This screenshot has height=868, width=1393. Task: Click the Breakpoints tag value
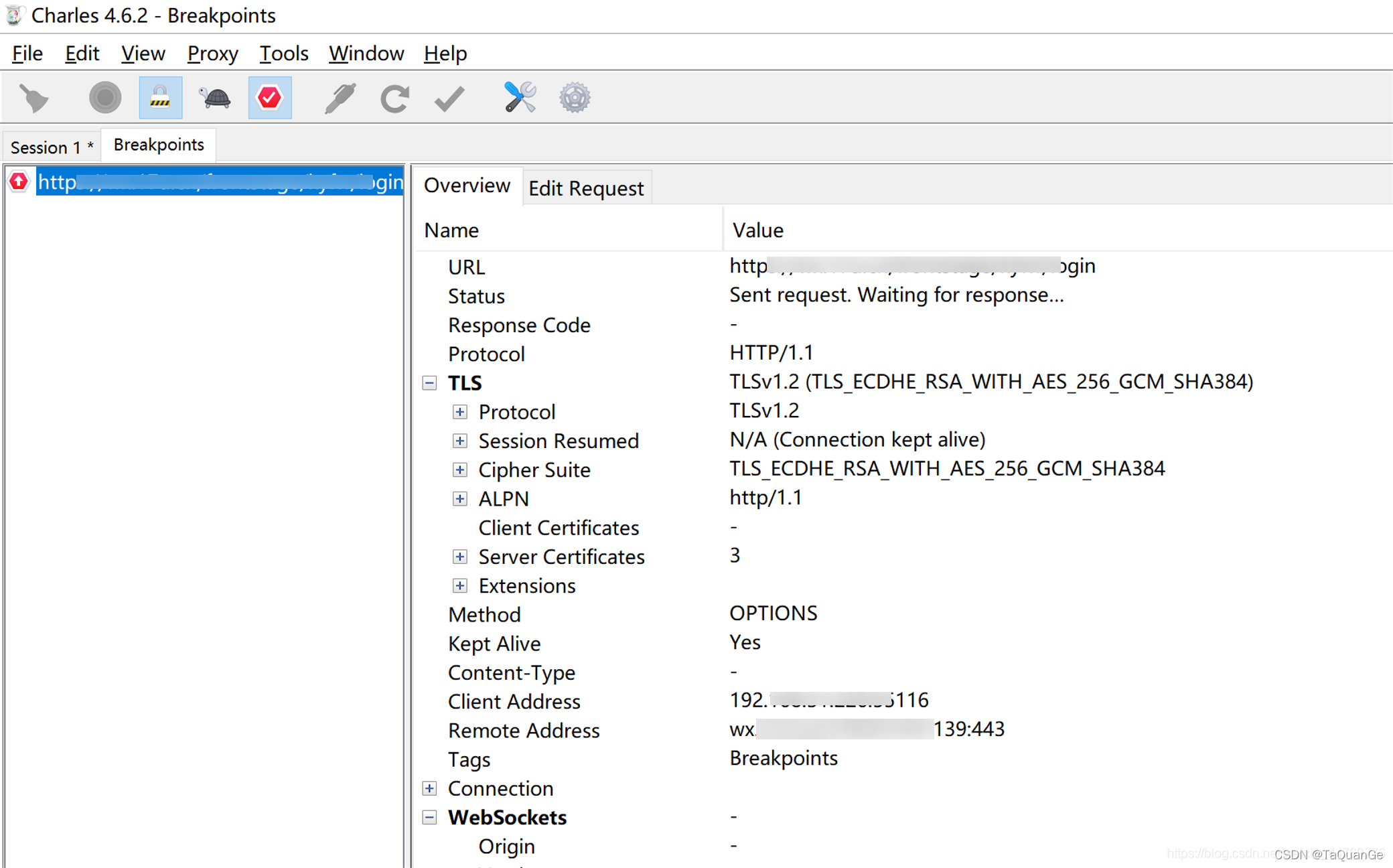pyautogui.click(x=784, y=758)
